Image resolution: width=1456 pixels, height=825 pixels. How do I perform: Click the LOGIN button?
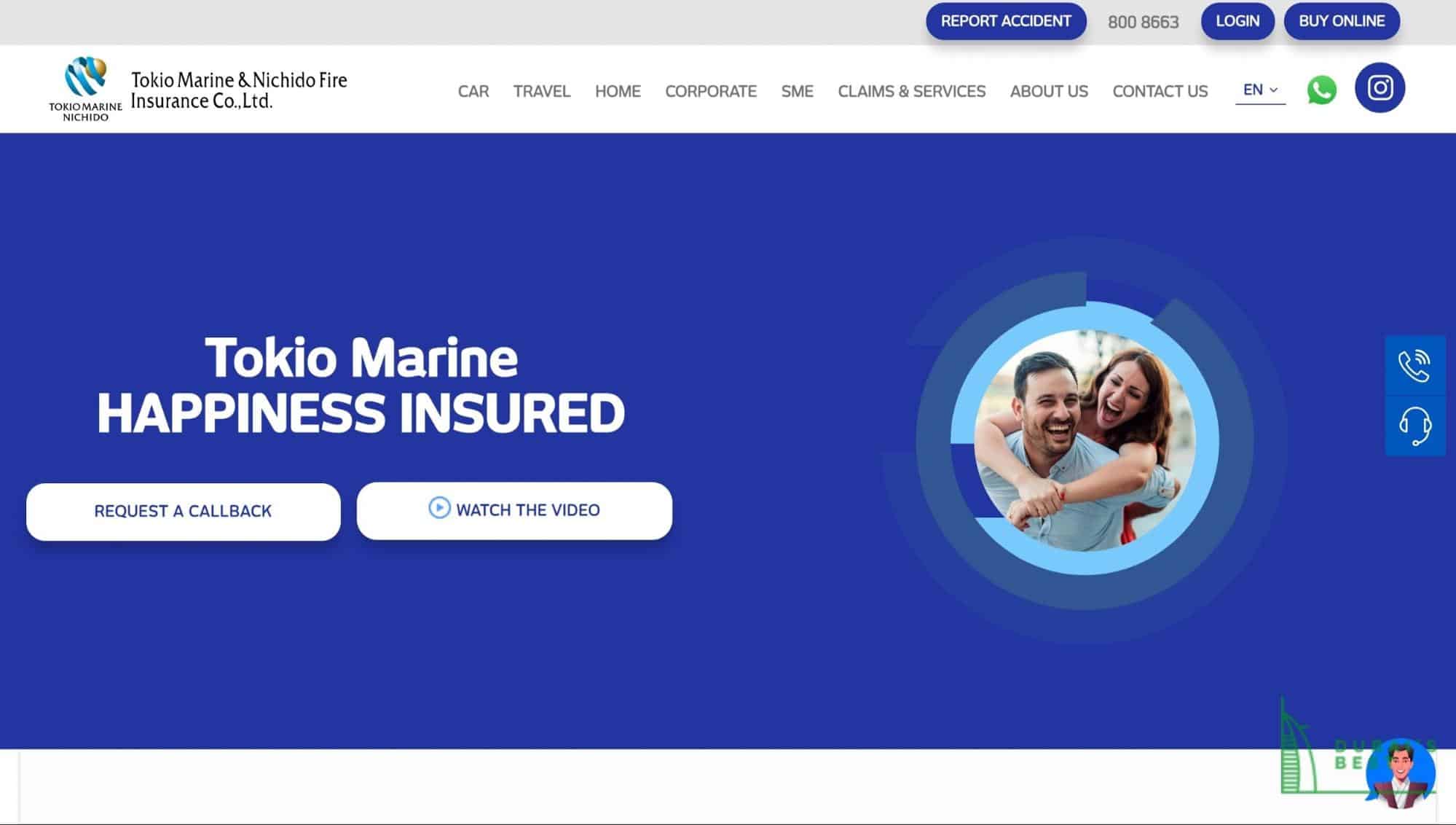tap(1237, 21)
